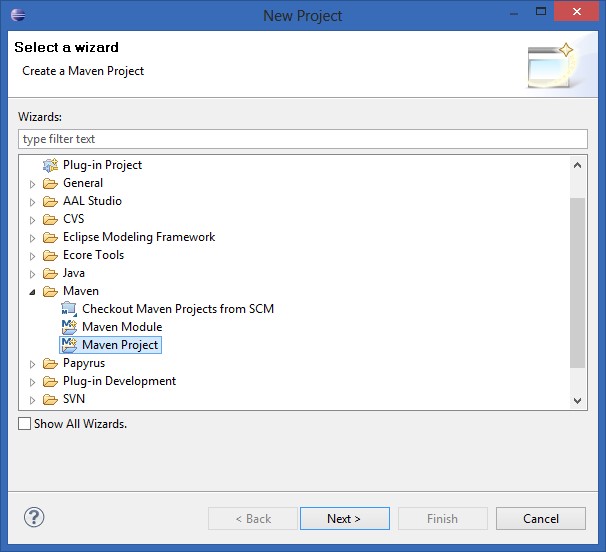Collapse the Maven category

coord(32,292)
